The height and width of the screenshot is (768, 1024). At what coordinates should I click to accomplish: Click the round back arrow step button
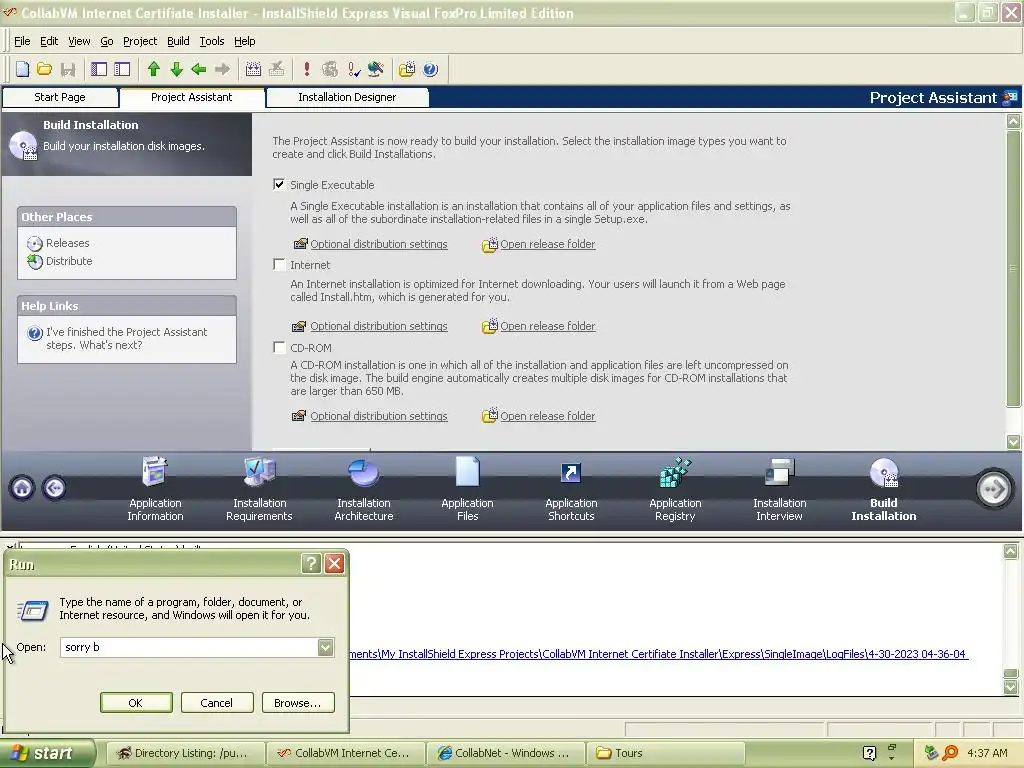[x=54, y=488]
